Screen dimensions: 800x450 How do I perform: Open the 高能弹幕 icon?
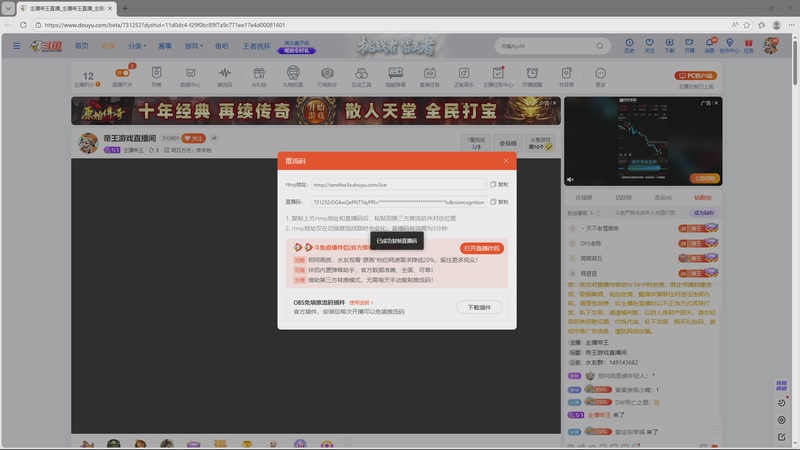point(395,77)
